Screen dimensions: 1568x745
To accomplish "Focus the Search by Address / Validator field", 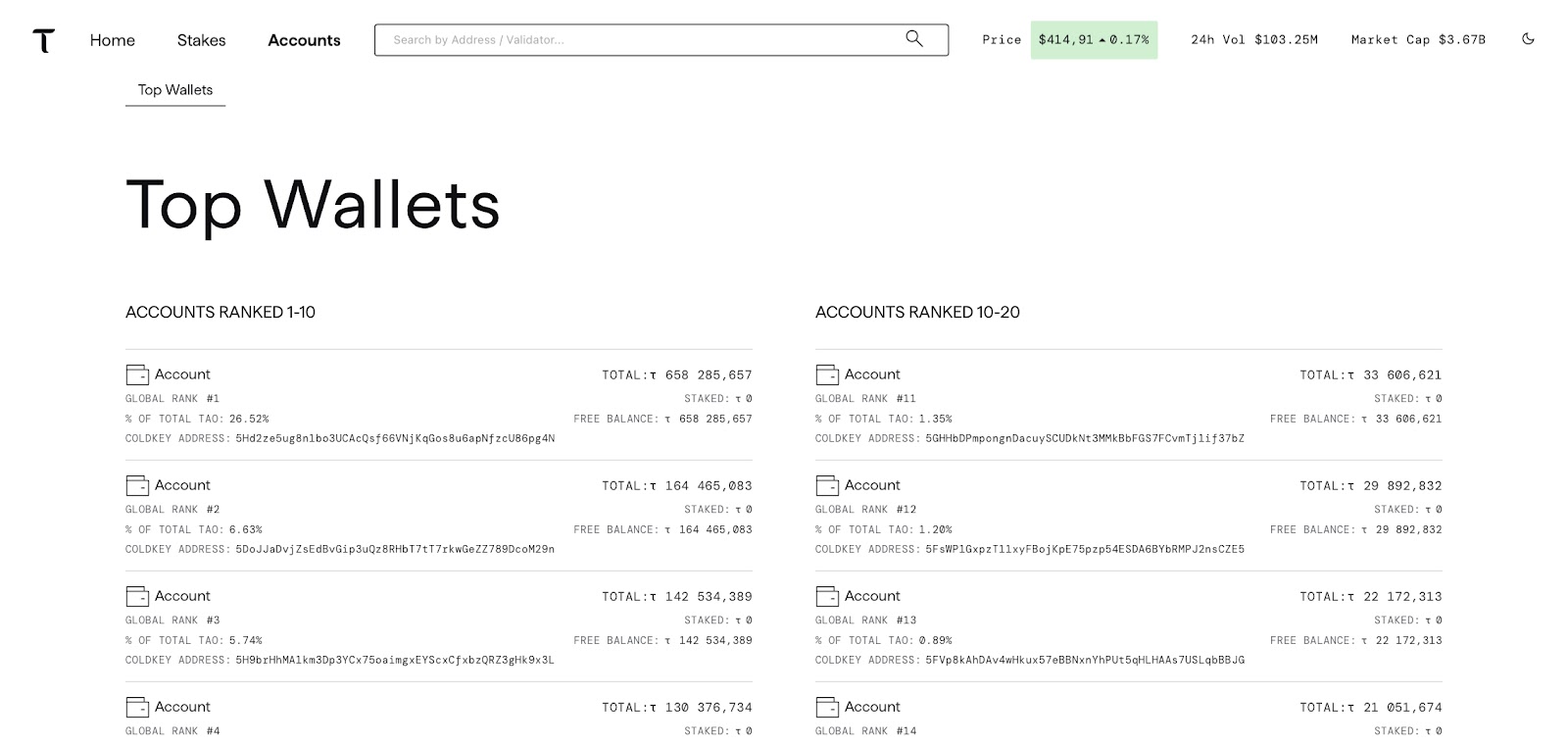I will (661, 40).
